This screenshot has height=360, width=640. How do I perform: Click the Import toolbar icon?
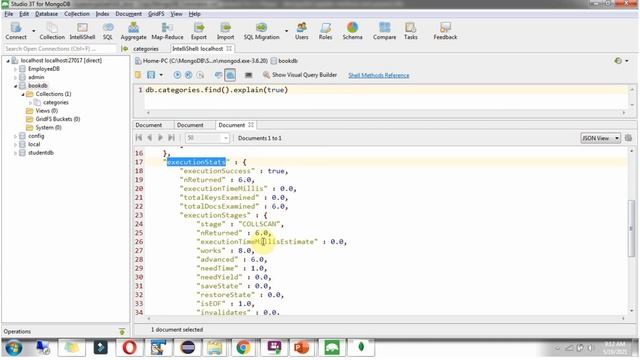225,31
